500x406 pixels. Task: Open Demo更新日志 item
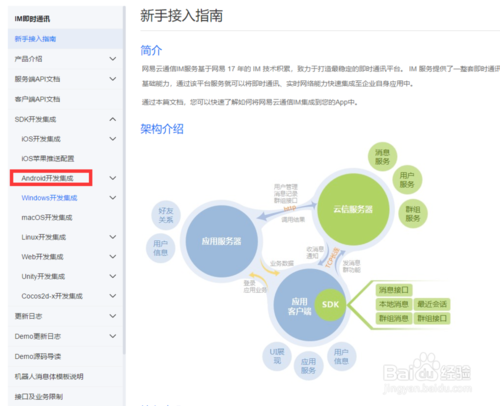click(x=38, y=336)
